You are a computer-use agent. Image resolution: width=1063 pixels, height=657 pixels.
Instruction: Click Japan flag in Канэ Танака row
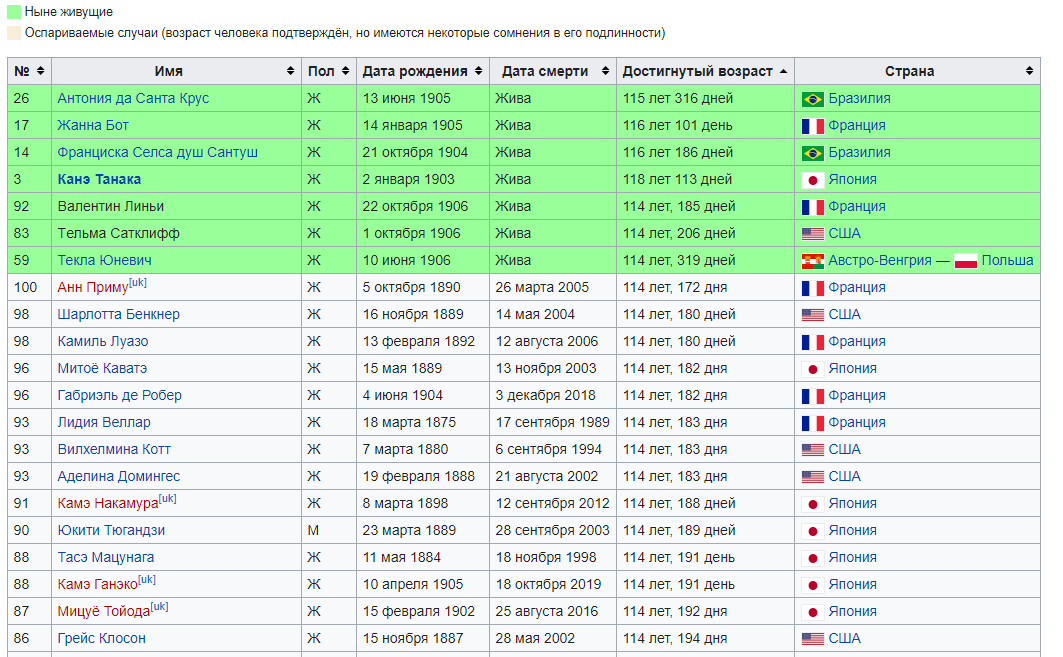click(812, 180)
